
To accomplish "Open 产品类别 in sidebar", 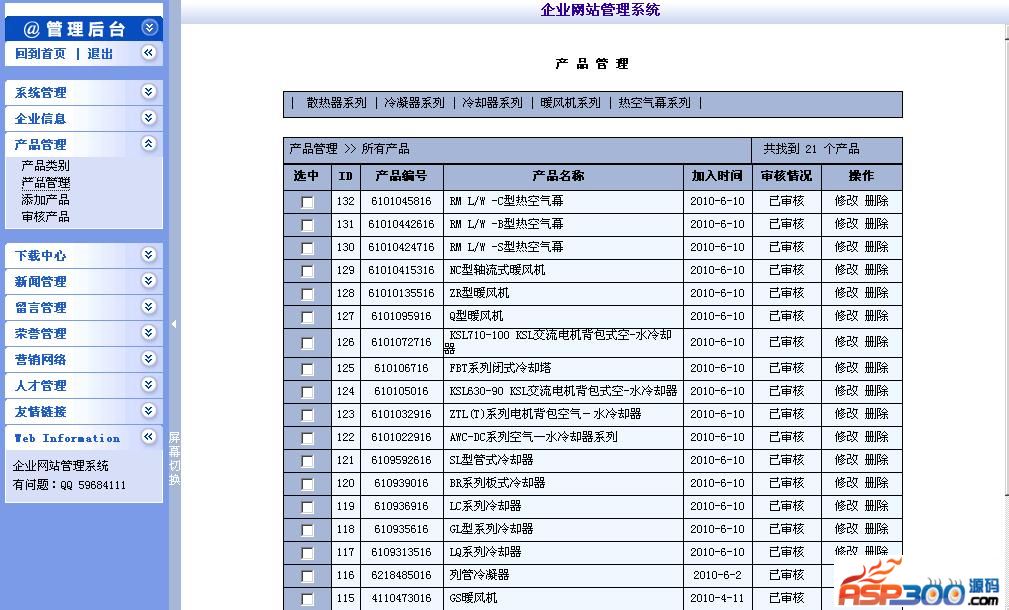I will [x=45, y=165].
